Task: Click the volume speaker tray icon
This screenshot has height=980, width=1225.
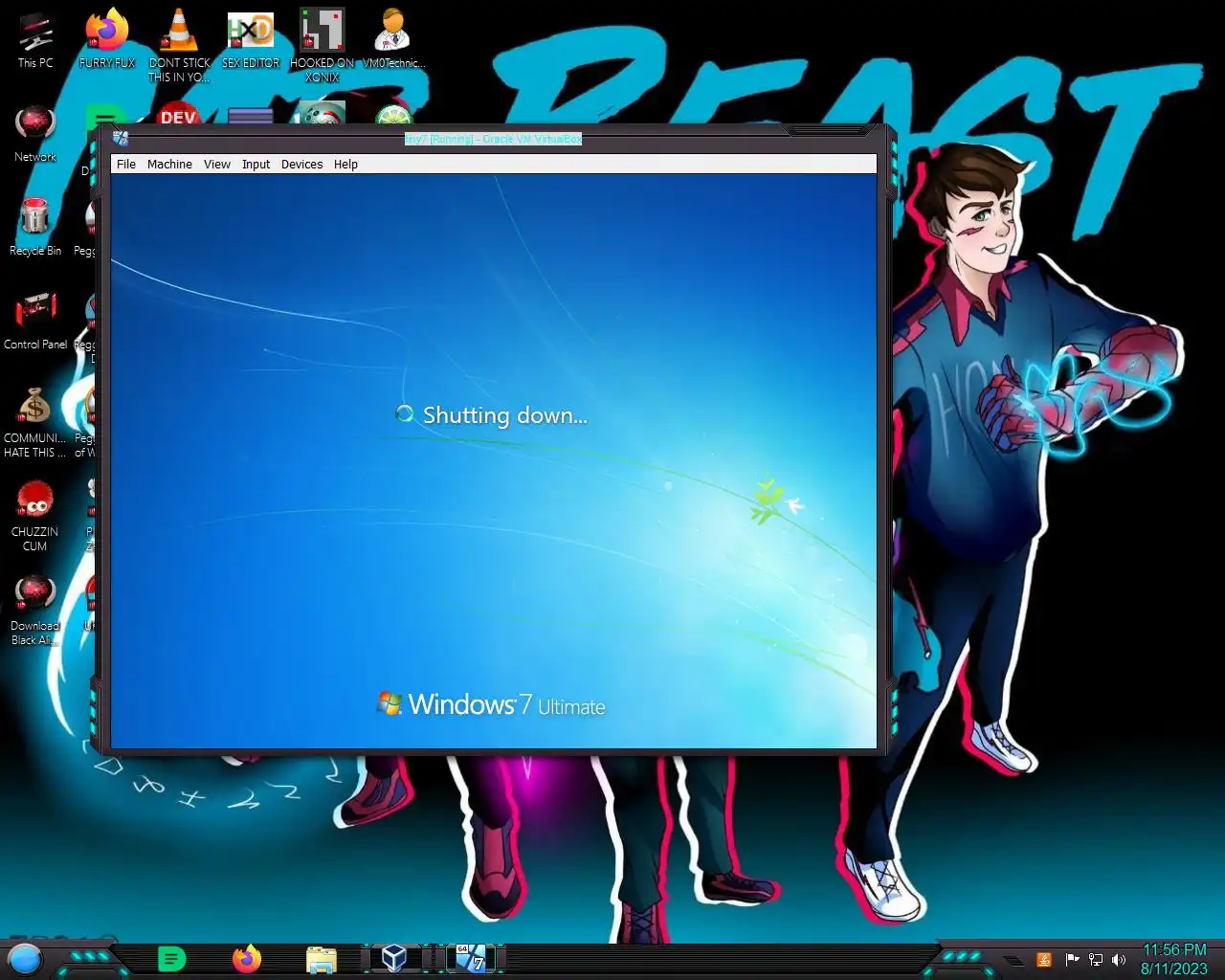Action: (1119, 959)
